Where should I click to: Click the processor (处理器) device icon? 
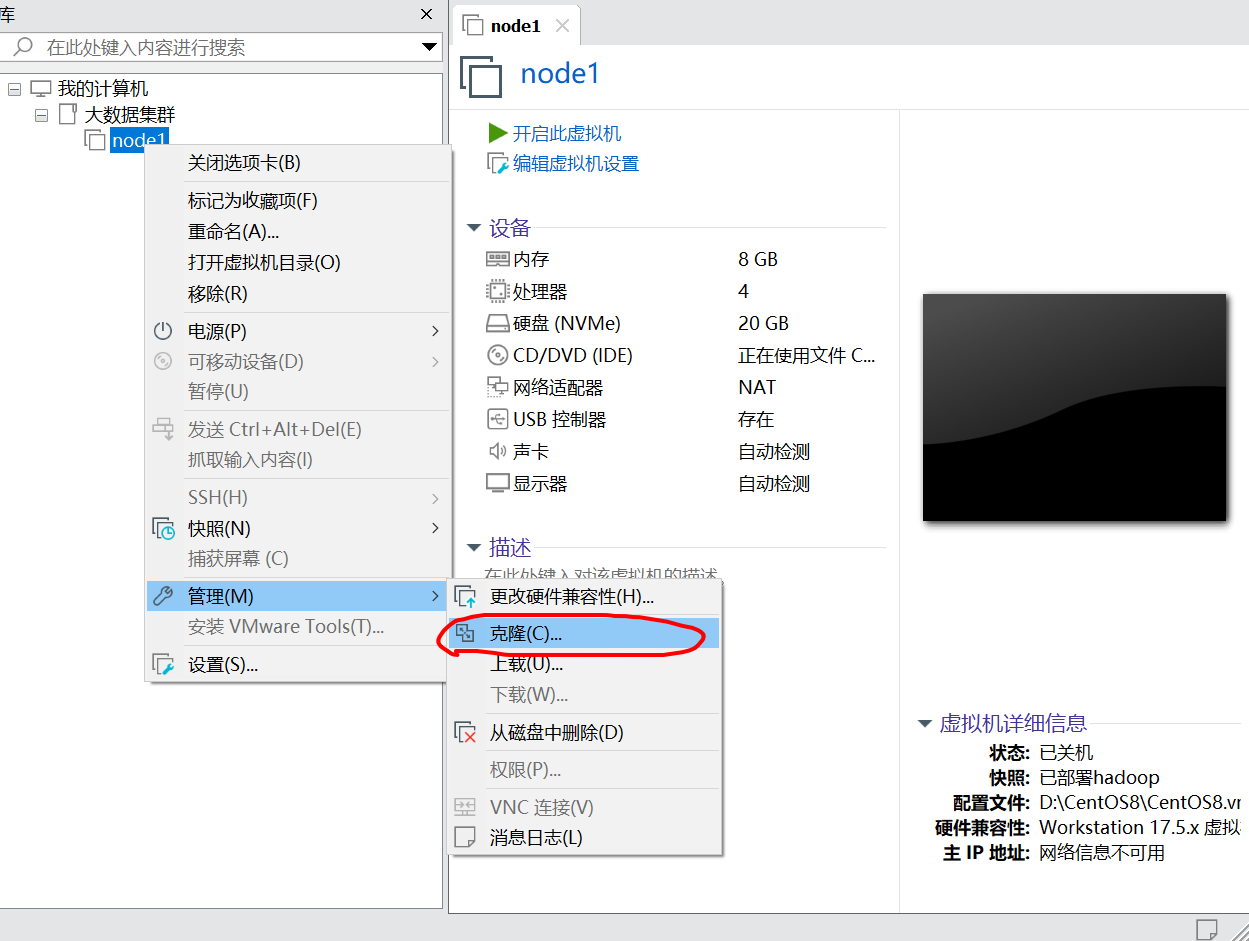[x=498, y=290]
